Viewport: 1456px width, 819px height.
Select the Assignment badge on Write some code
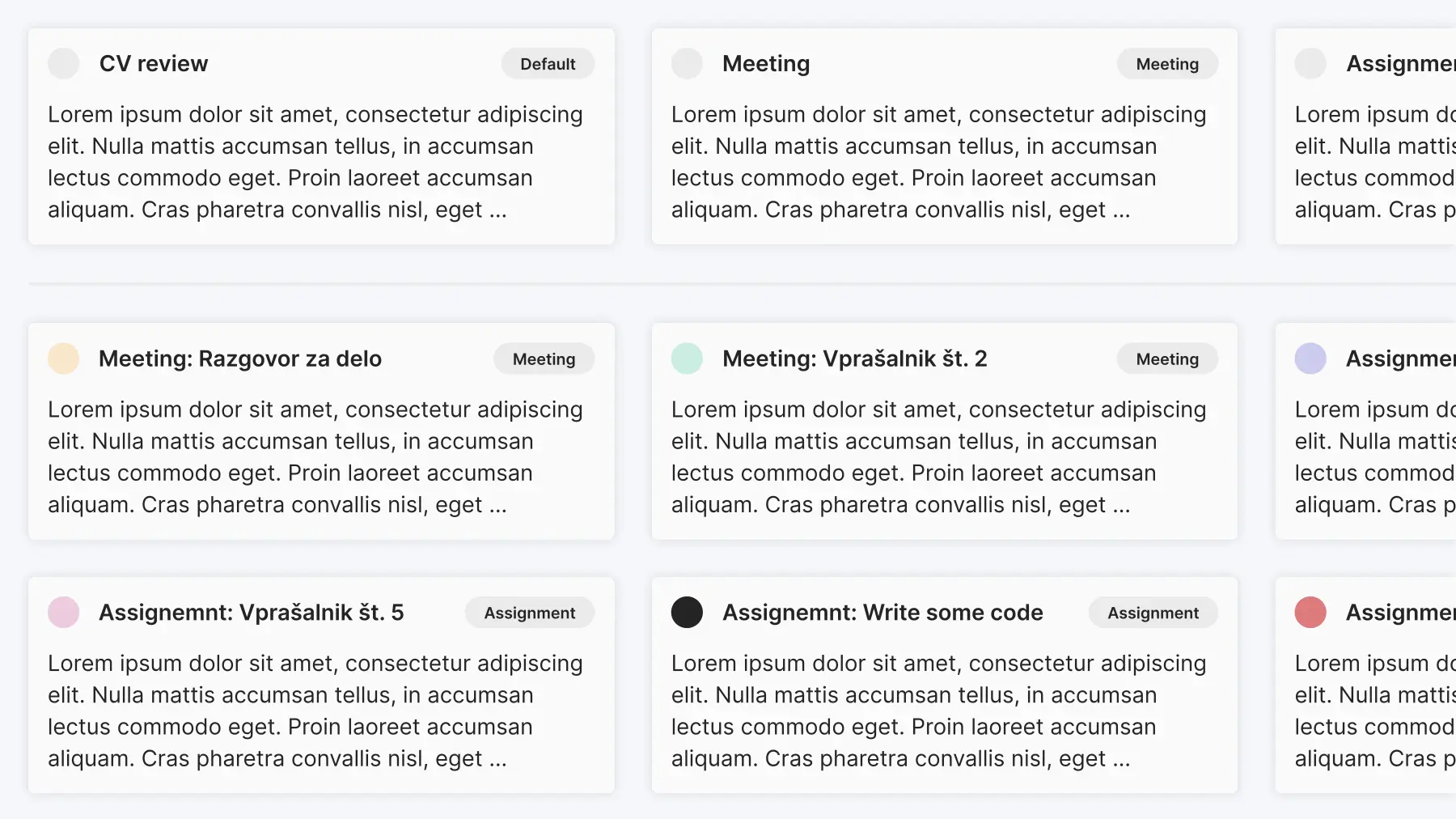click(x=1153, y=613)
